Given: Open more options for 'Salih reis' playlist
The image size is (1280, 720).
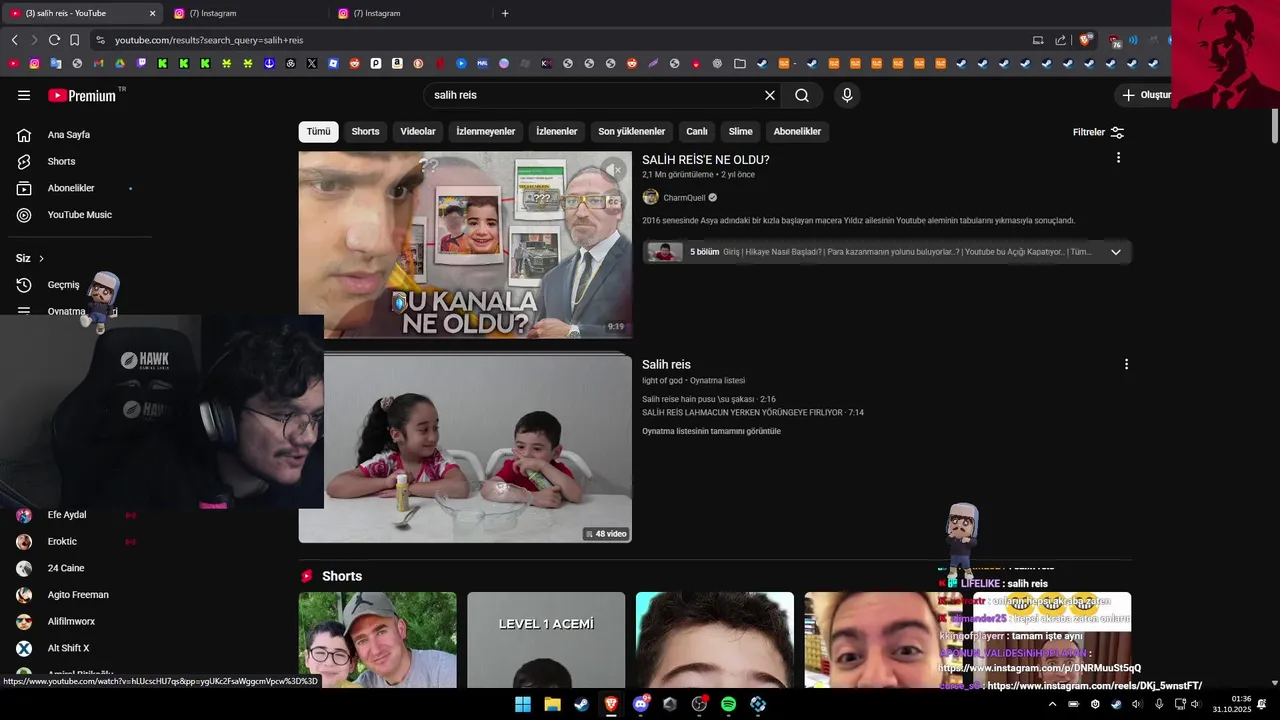Looking at the screenshot, I should [x=1126, y=365].
